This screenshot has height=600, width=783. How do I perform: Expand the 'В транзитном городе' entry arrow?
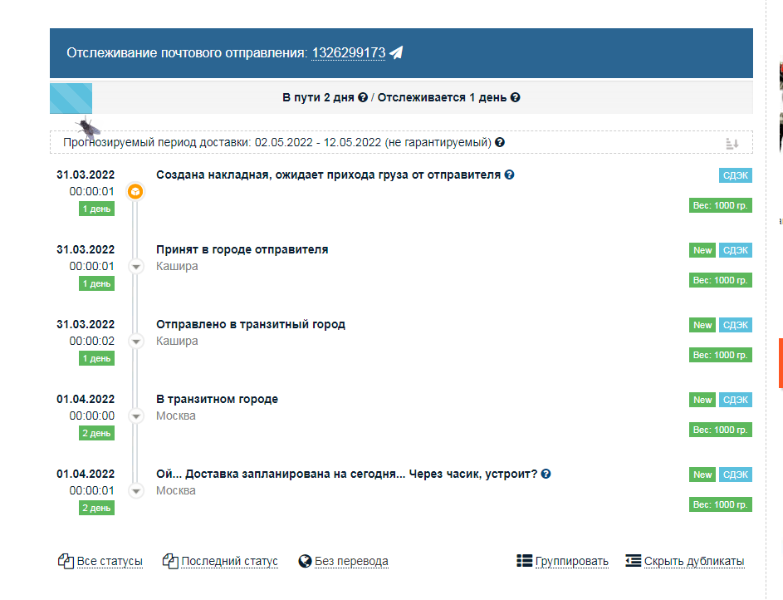point(137,416)
